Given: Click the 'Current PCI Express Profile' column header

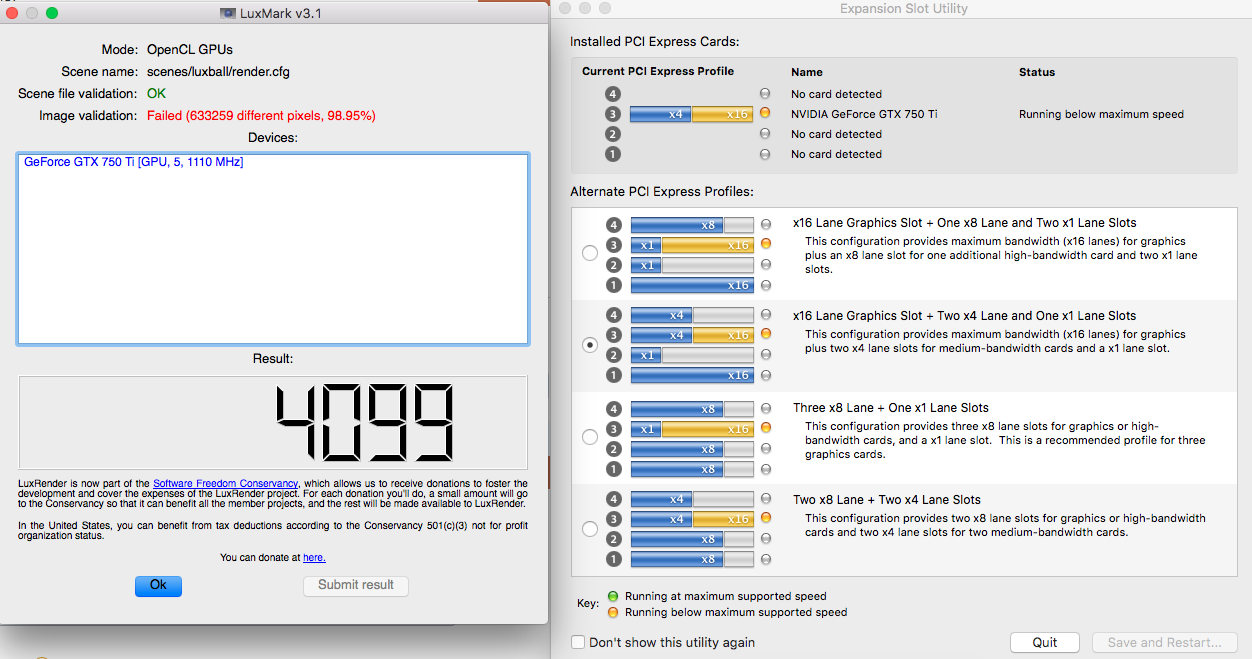Looking at the screenshot, I should click(658, 72).
